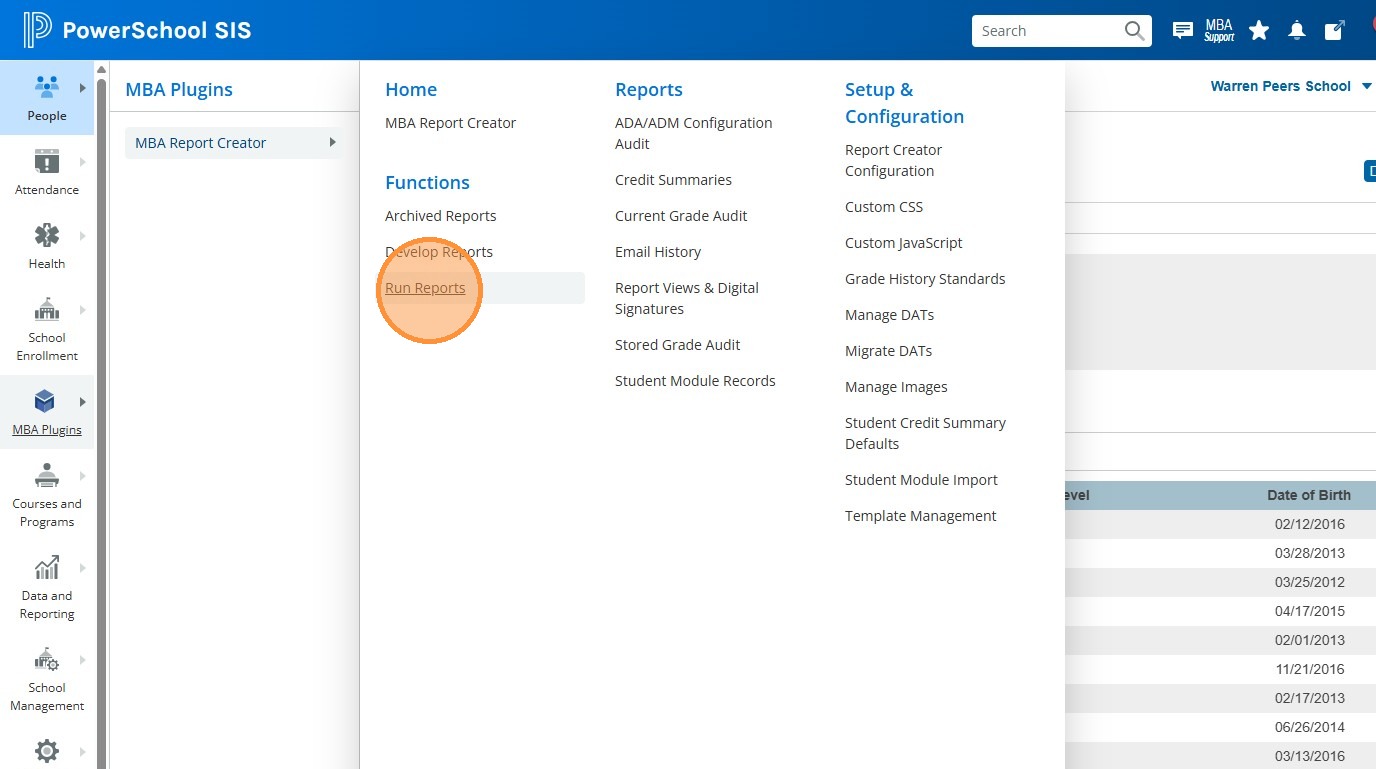Click the favorites star icon
This screenshot has width=1376, height=769.
(x=1259, y=31)
